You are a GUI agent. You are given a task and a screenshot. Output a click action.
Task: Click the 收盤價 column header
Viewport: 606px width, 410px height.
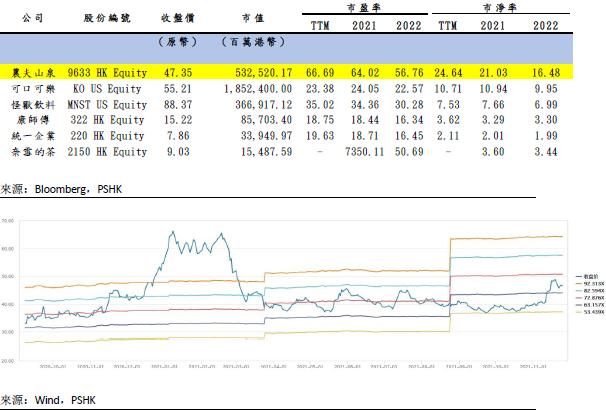pyautogui.click(x=178, y=18)
